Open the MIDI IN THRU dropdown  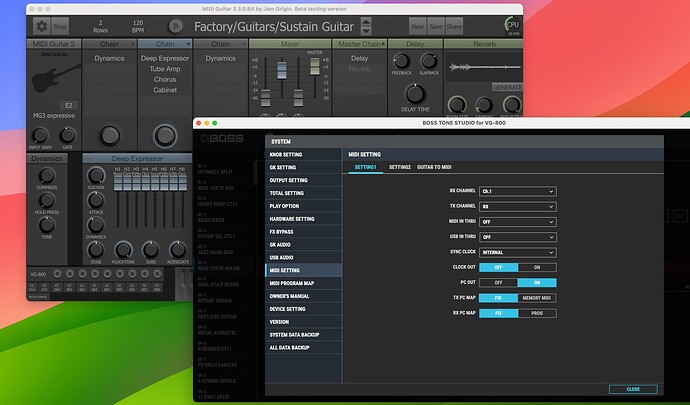pos(518,222)
